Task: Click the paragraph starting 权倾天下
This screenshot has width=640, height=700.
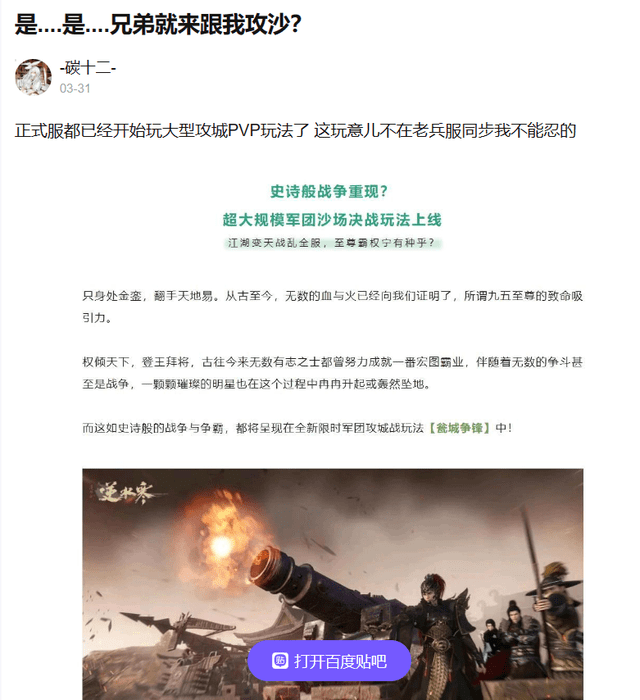Action: click(332, 373)
